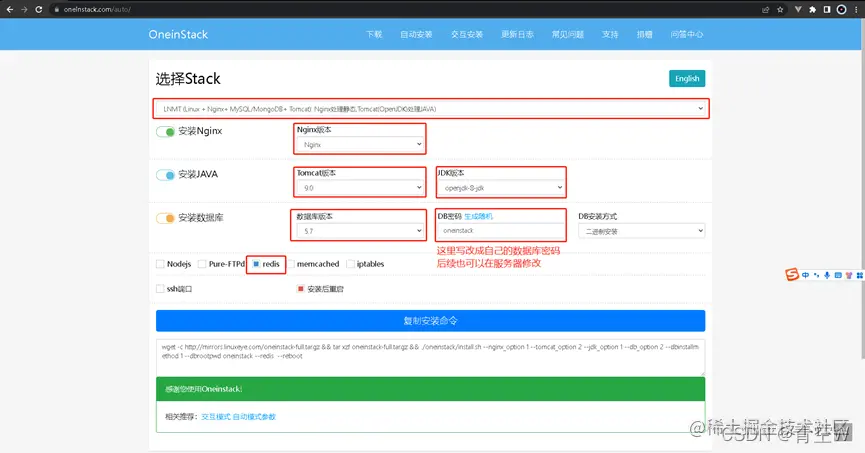Check the Nodejs checkbox
Viewport: 865px width, 453px height.
coord(160,264)
